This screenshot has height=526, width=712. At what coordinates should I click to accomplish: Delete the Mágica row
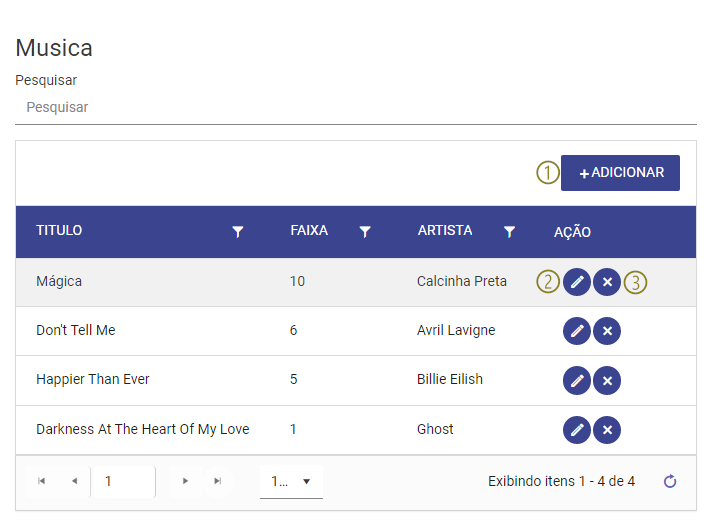pos(607,282)
